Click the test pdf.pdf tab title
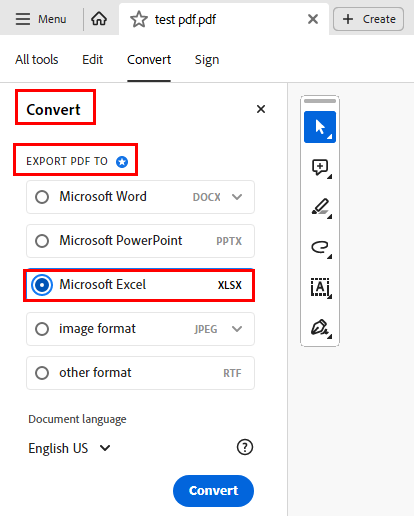 coord(185,20)
